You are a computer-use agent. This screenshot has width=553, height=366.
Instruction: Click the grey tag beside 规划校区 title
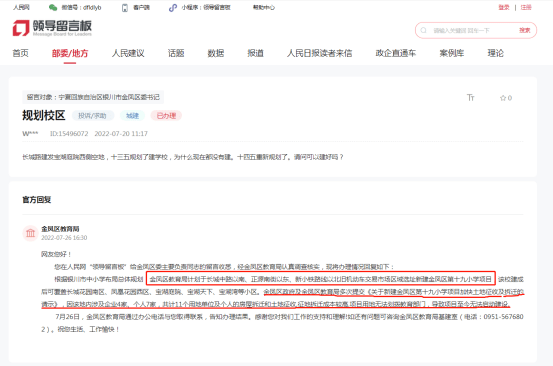tap(93, 116)
